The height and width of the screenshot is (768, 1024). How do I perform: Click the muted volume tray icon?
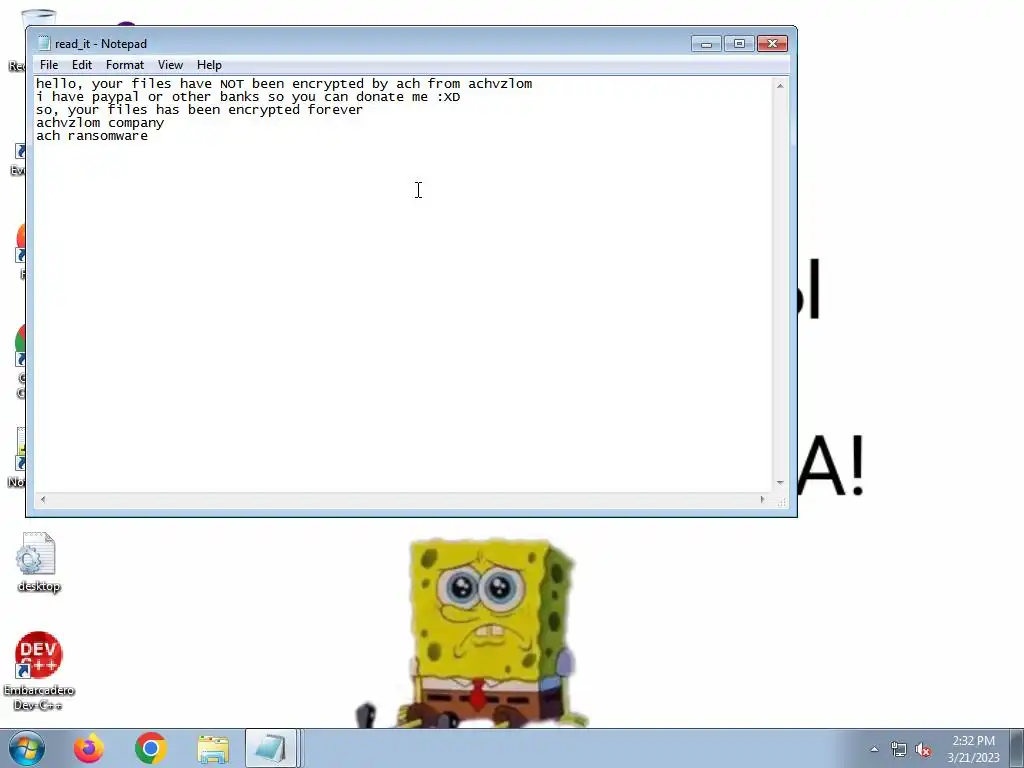[923, 750]
